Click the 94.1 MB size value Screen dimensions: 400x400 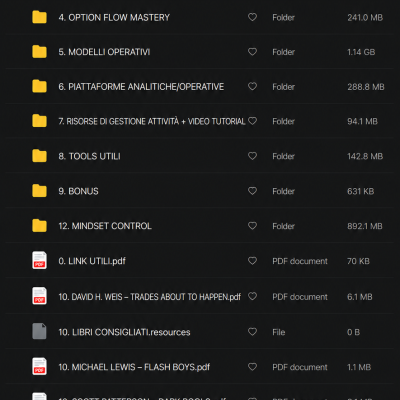pyautogui.click(x=362, y=121)
